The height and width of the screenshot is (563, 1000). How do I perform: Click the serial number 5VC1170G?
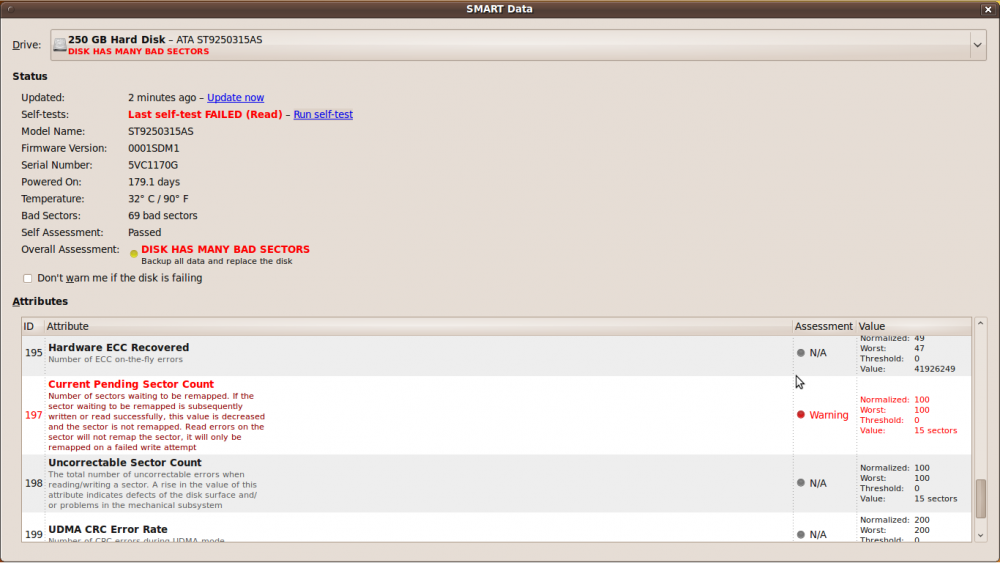(x=153, y=165)
